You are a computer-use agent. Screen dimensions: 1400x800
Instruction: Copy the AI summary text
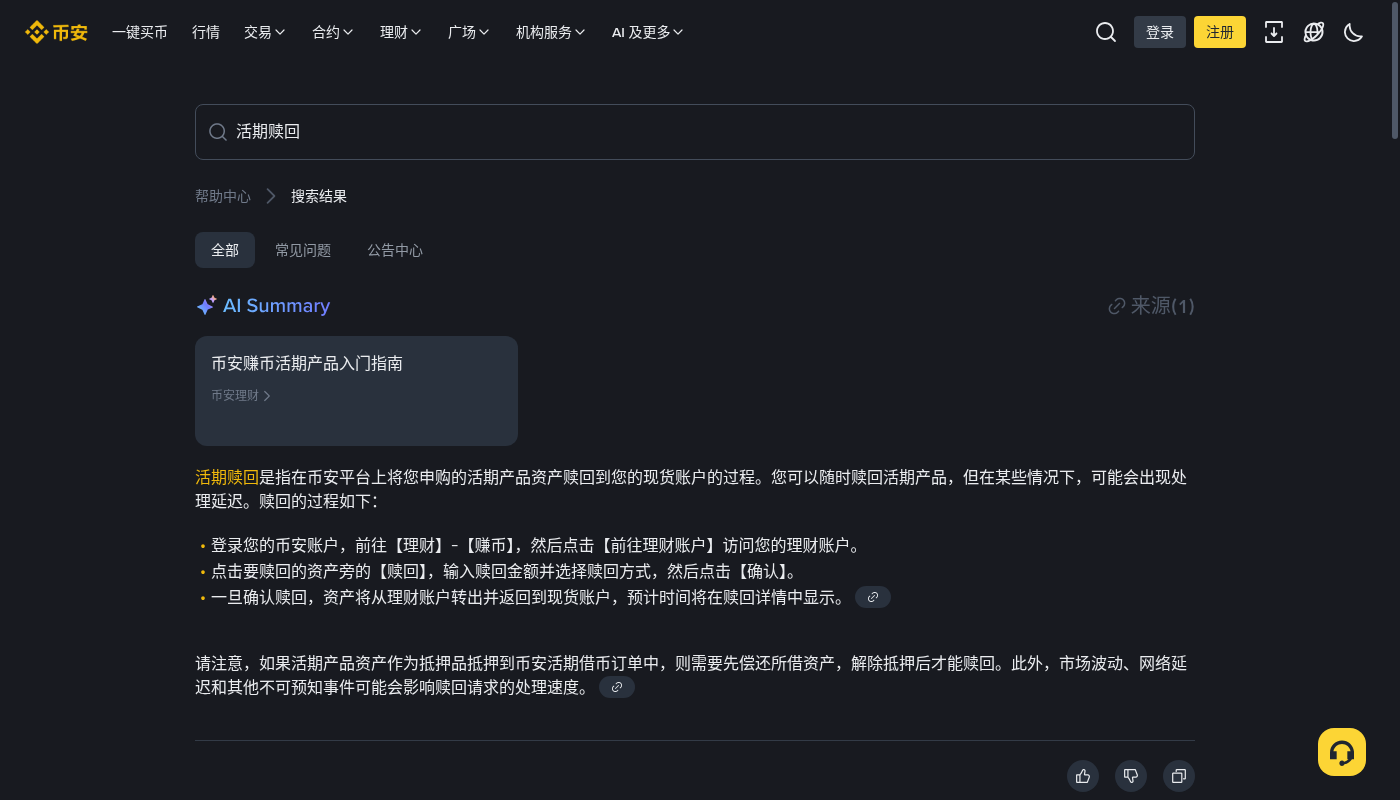click(1179, 776)
